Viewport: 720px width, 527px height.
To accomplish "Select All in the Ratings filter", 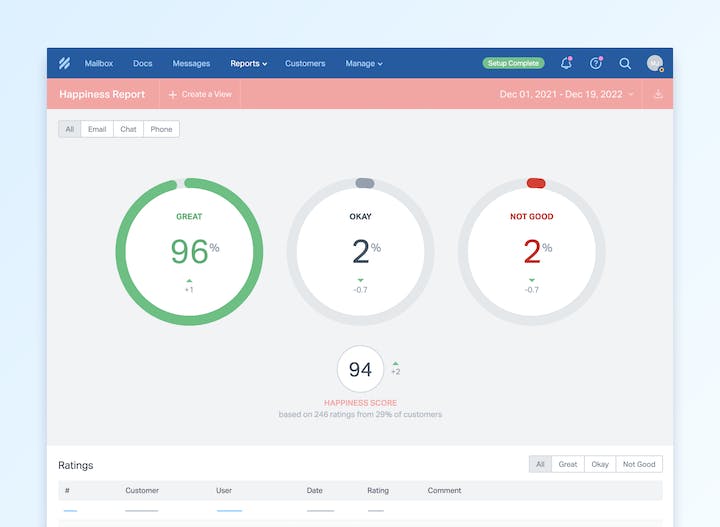I will pyautogui.click(x=540, y=464).
